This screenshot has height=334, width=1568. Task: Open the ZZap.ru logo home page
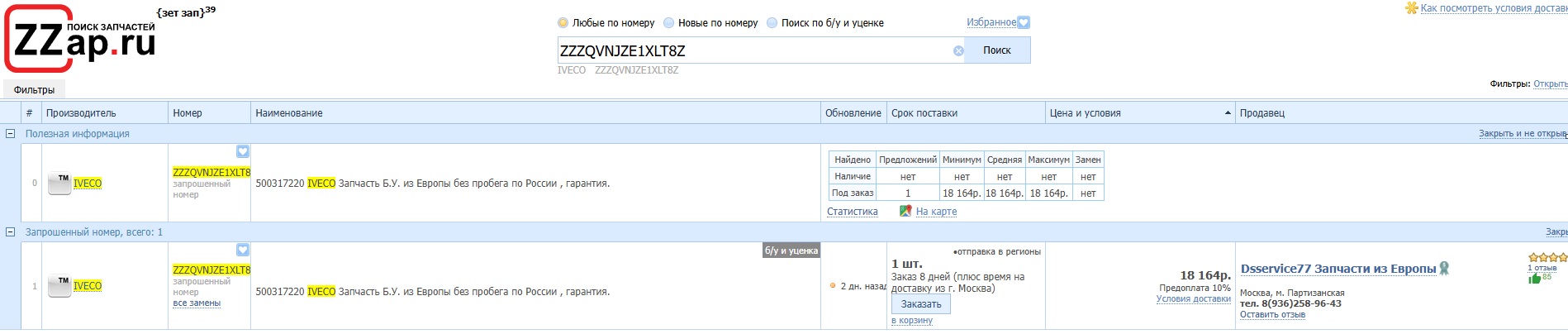point(80,39)
